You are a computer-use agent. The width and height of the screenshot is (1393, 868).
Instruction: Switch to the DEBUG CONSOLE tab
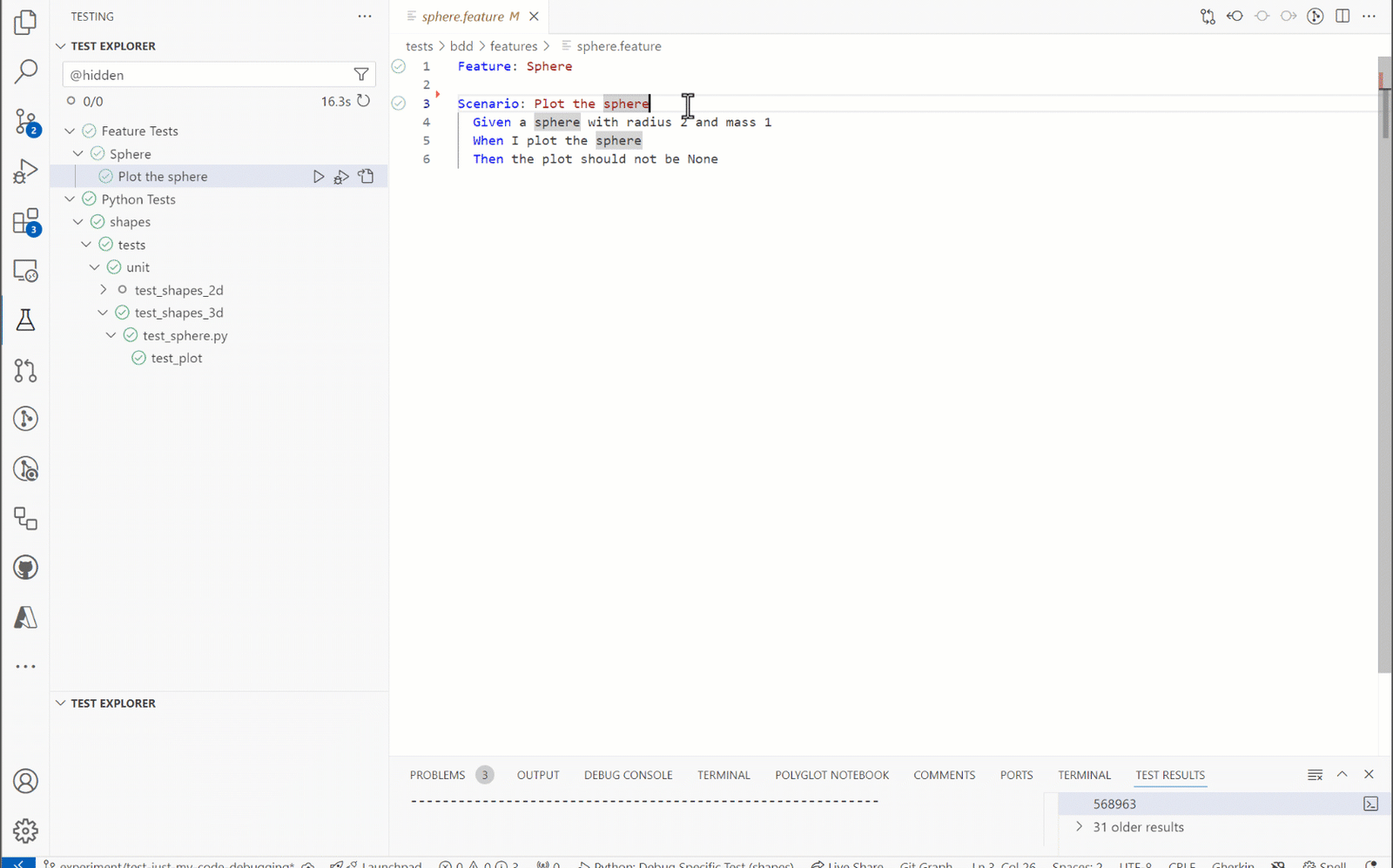[628, 775]
